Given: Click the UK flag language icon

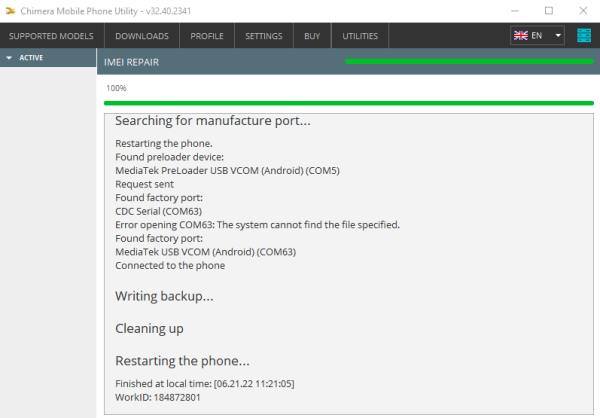Looking at the screenshot, I should point(520,36).
